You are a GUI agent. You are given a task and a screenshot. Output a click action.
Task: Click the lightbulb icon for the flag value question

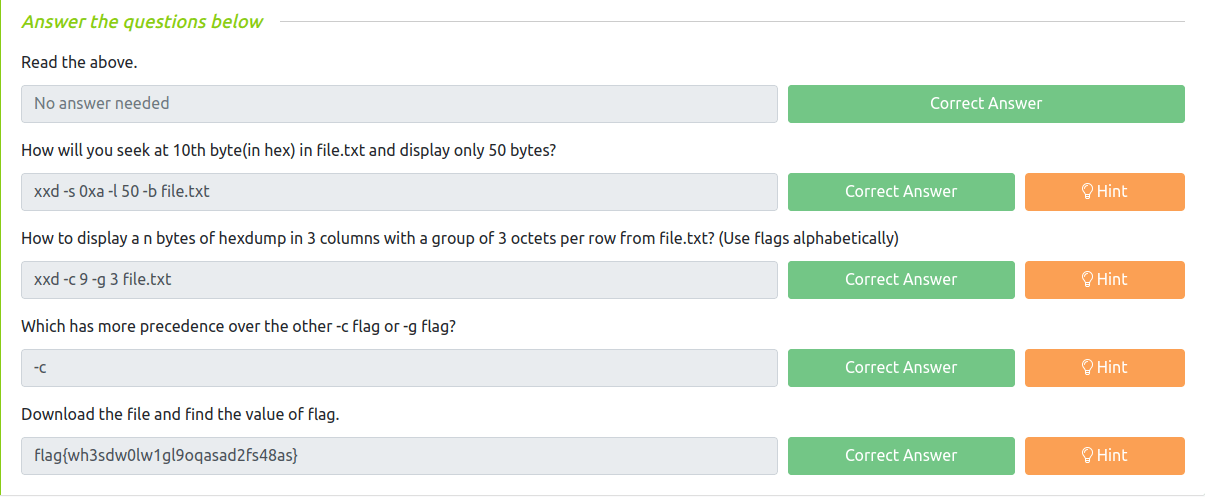coord(1088,456)
